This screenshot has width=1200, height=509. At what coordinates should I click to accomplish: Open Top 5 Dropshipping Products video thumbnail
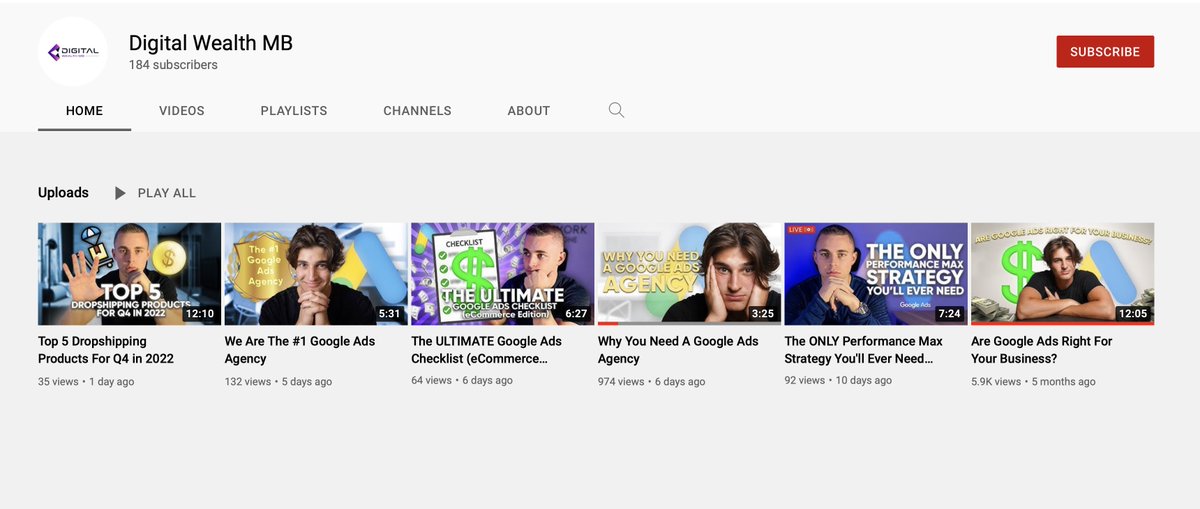[129, 274]
